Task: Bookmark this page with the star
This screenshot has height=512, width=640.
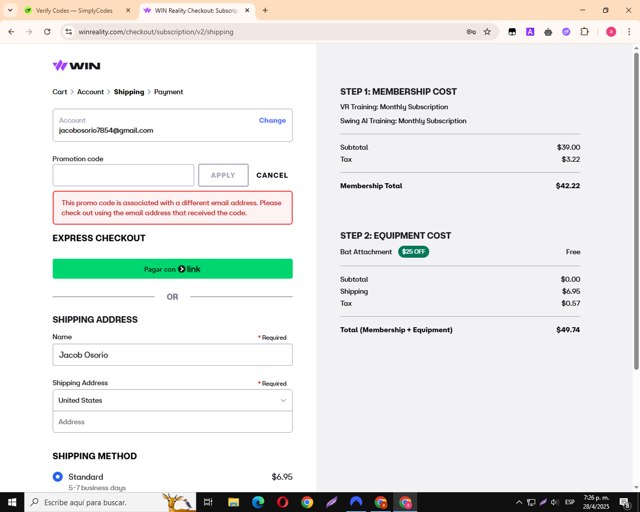Action: 487,32
